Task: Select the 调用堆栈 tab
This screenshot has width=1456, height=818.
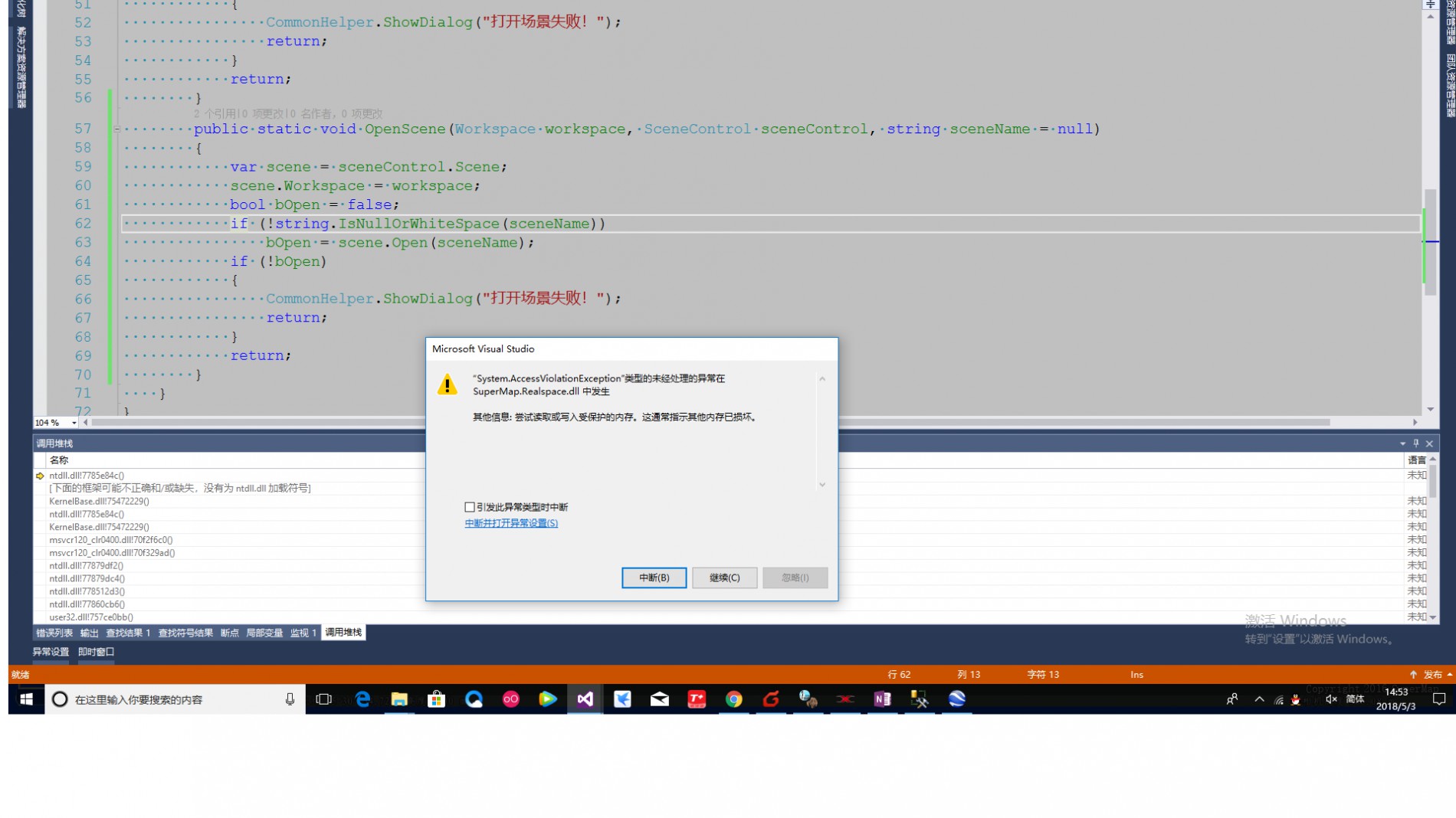Action: [343, 633]
